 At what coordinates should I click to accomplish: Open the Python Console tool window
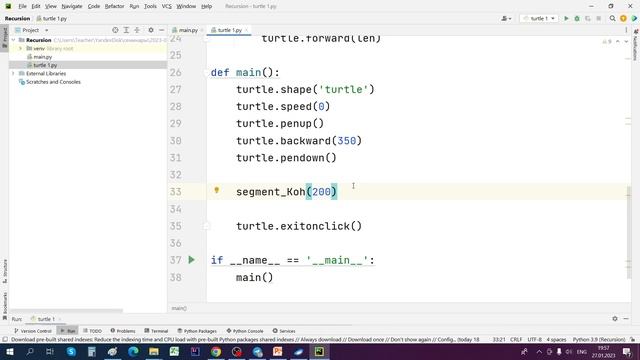coord(245,331)
